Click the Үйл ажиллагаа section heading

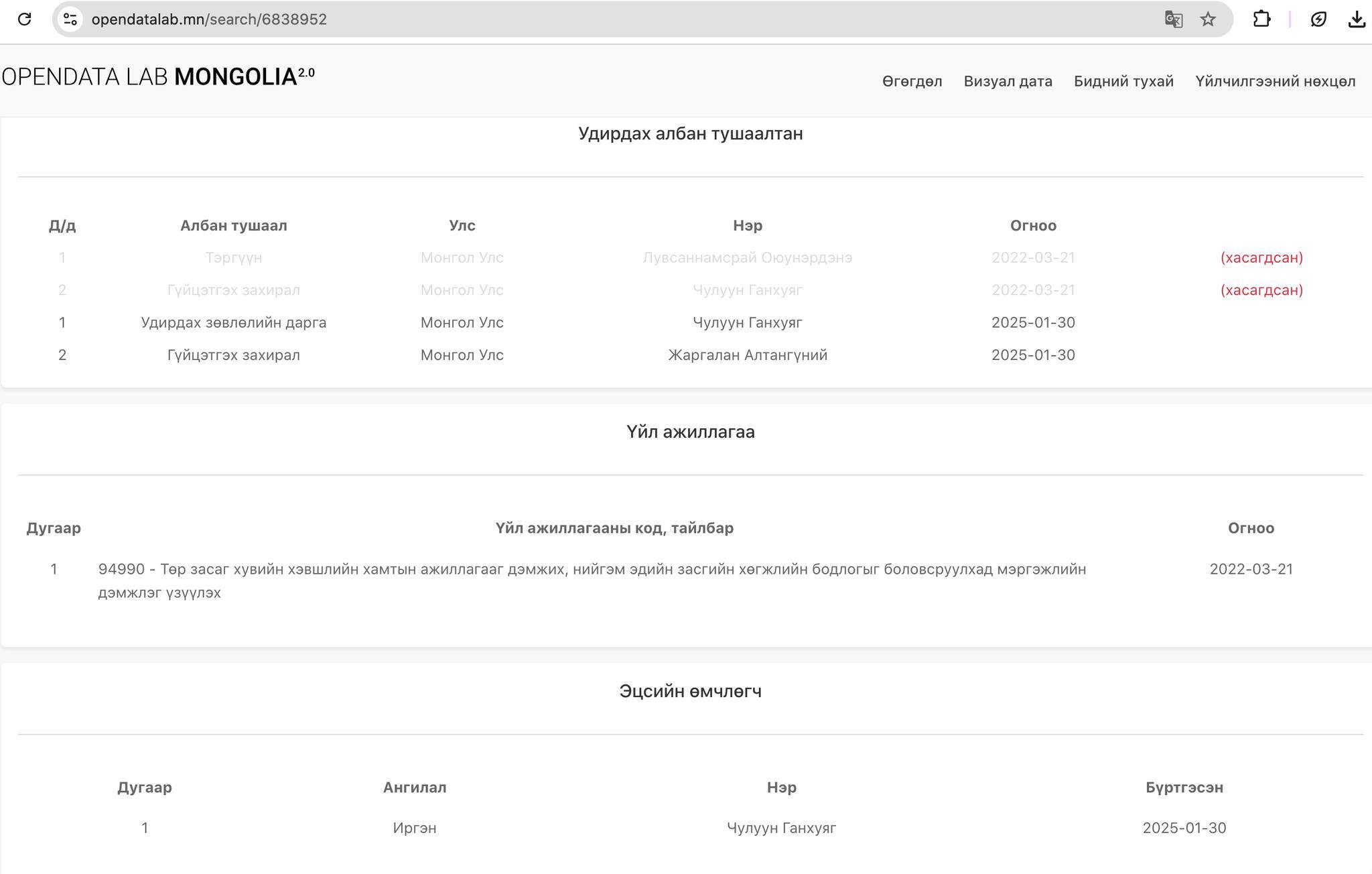click(690, 432)
